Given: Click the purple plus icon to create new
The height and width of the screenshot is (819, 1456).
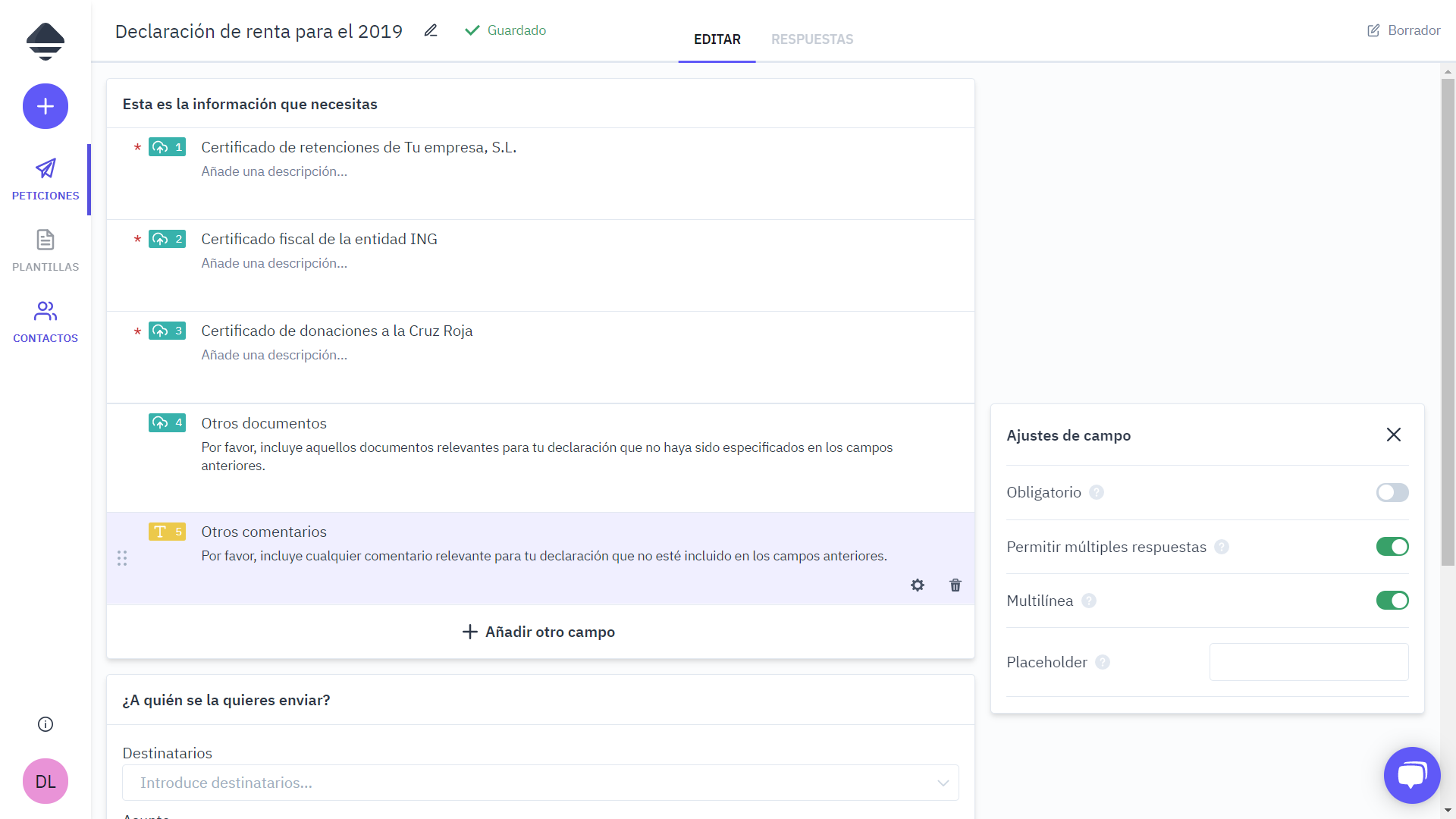Looking at the screenshot, I should tap(45, 106).
